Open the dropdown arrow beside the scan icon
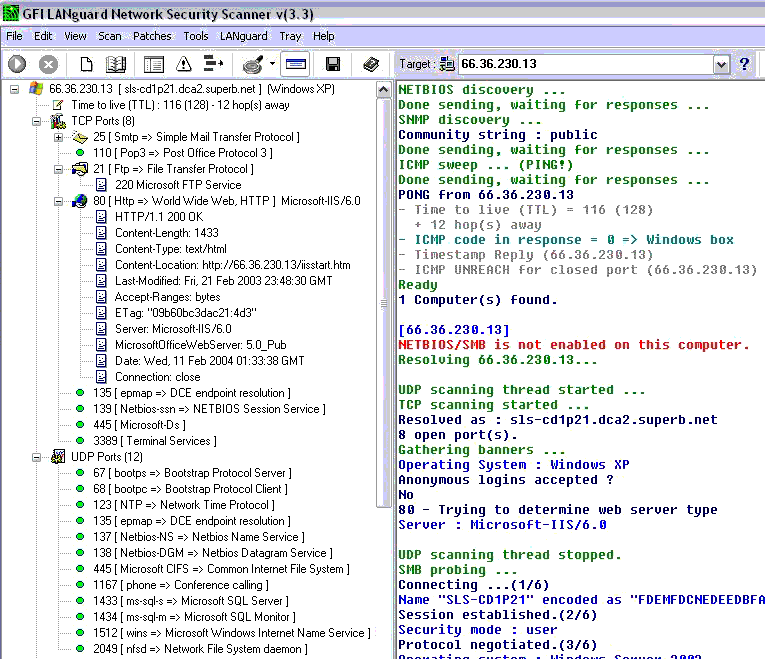 pyautogui.click(x=272, y=64)
